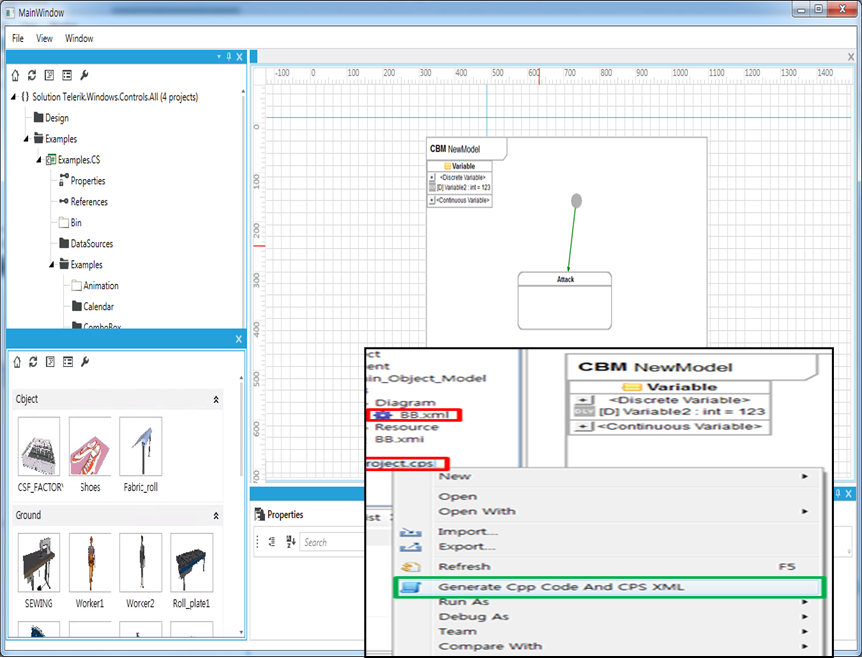Screen dimensions: 862x658
Task: Click the wrench settings icon in solution explorer
Action: coord(84,75)
